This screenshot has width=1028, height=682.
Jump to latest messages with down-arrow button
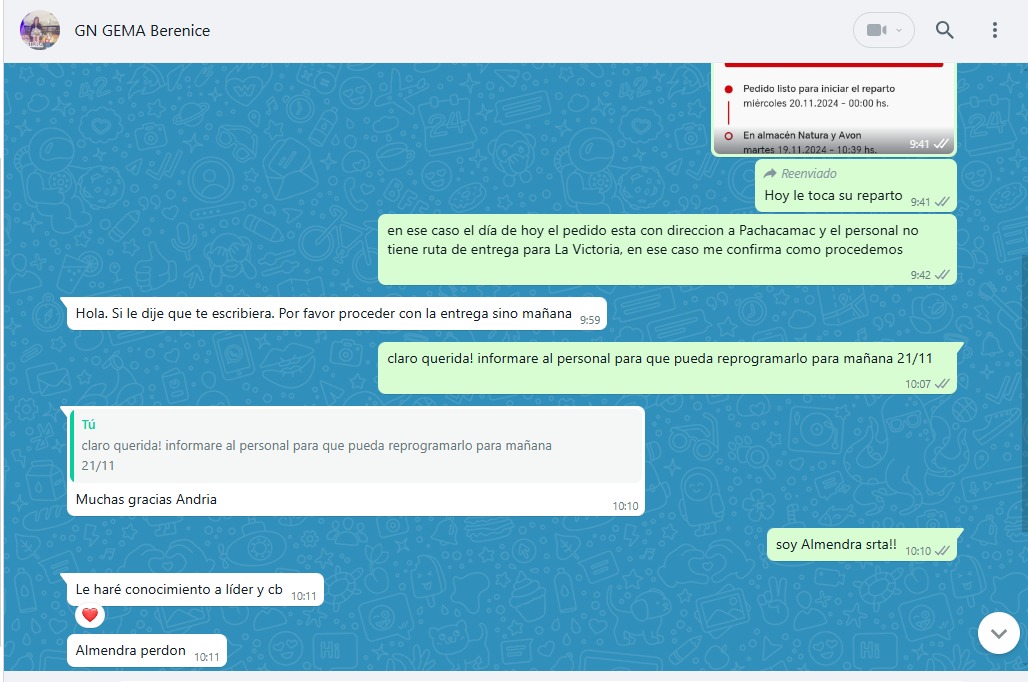coord(998,633)
